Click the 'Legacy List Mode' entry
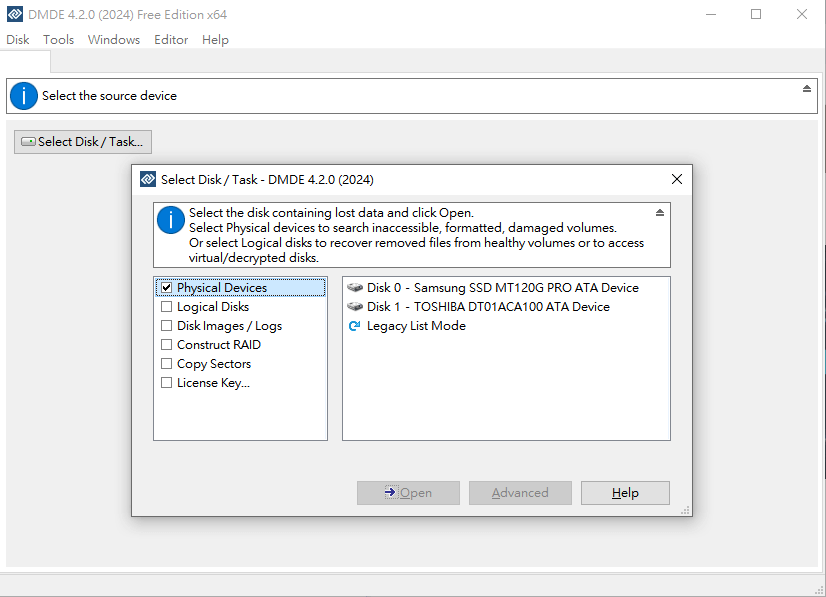 pos(416,326)
